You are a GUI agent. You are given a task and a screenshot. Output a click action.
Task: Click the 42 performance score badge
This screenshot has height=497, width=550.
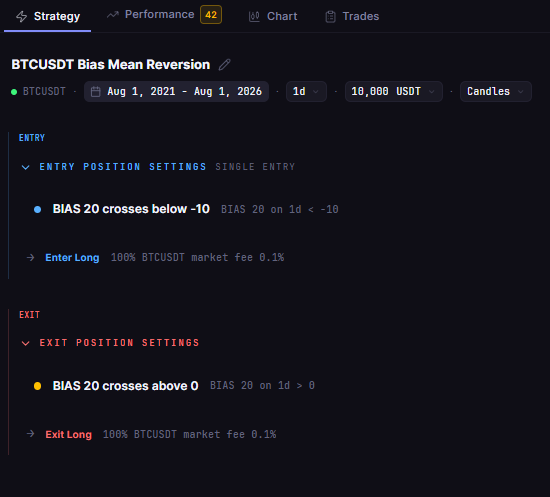click(x=211, y=14)
